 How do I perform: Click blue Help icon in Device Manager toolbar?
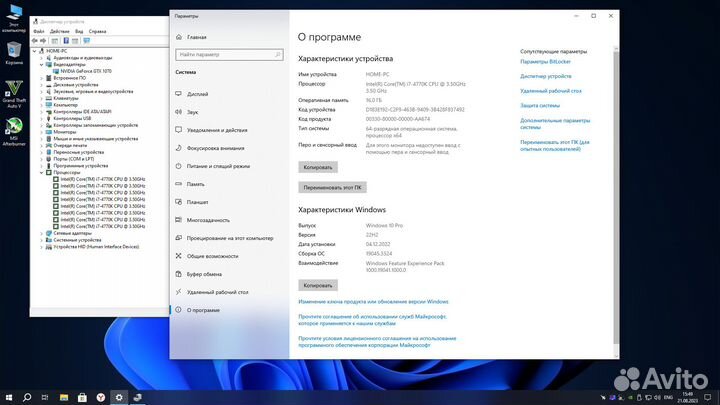[66, 41]
